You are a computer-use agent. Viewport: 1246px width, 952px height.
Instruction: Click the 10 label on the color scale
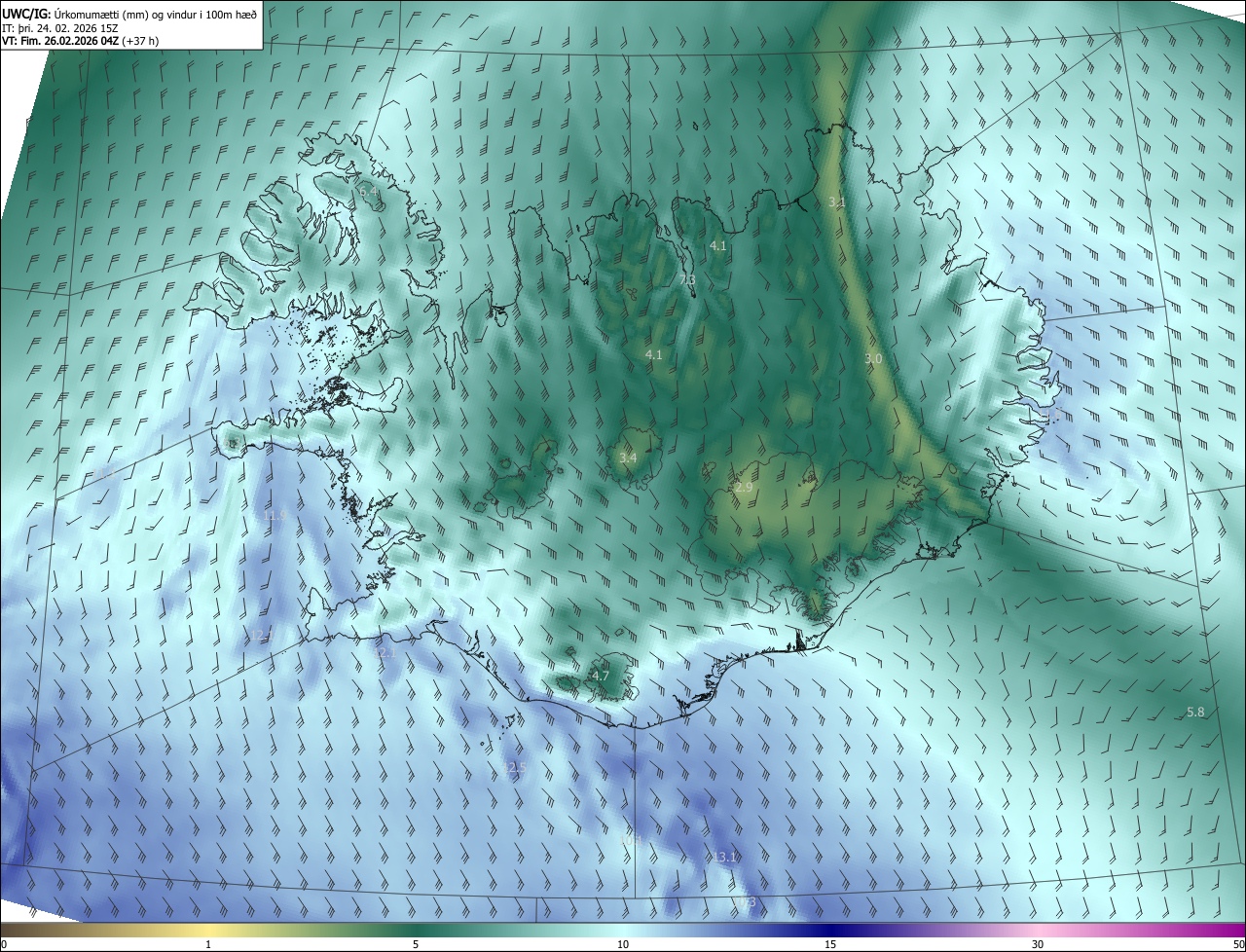pos(623,944)
